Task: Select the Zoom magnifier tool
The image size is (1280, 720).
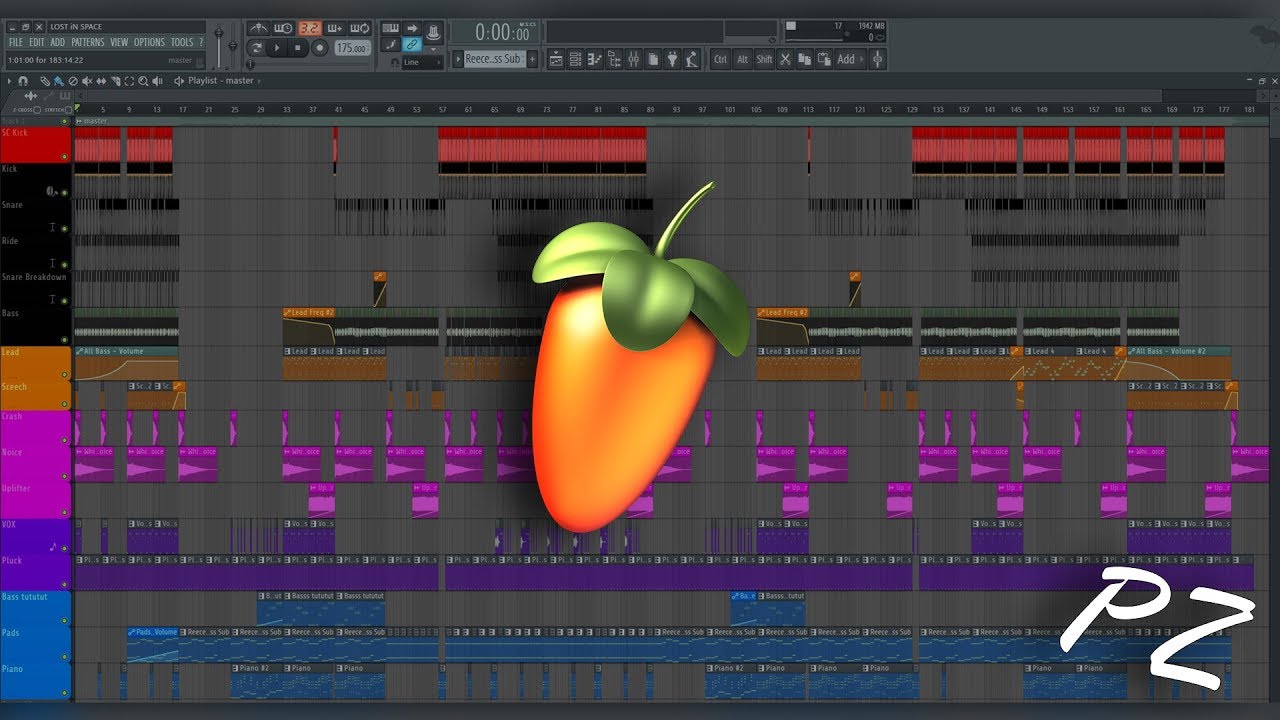Action: 144,80
